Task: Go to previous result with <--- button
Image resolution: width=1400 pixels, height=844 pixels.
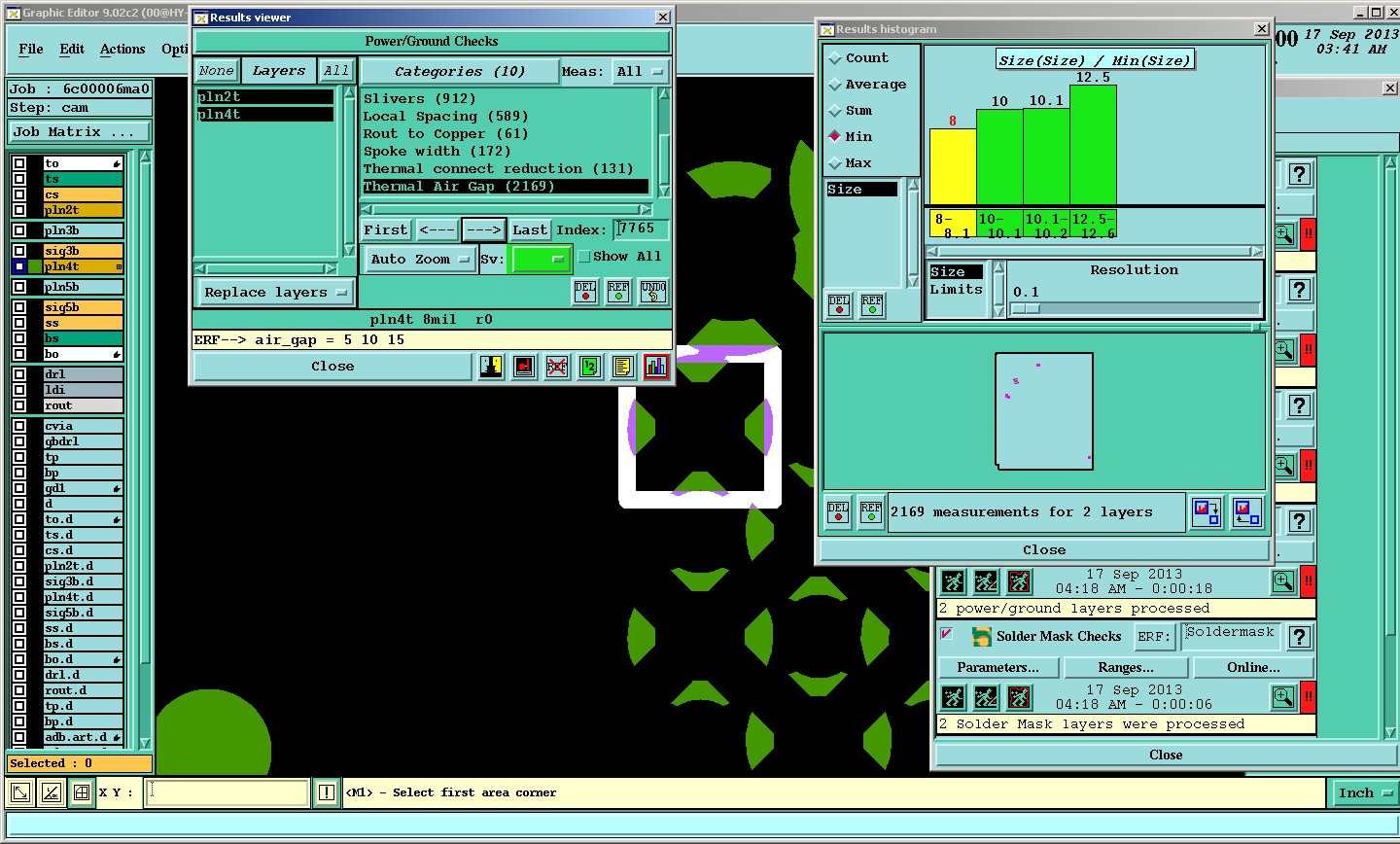Action: (x=437, y=230)
